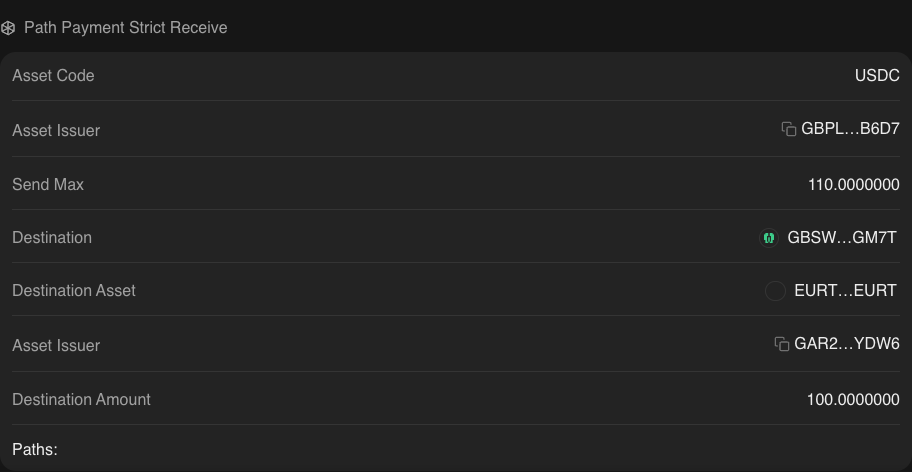This screenshot has width=912, height=472.
Task: Click the Path Payment Strict Receive heading
Action: point(126,28)
